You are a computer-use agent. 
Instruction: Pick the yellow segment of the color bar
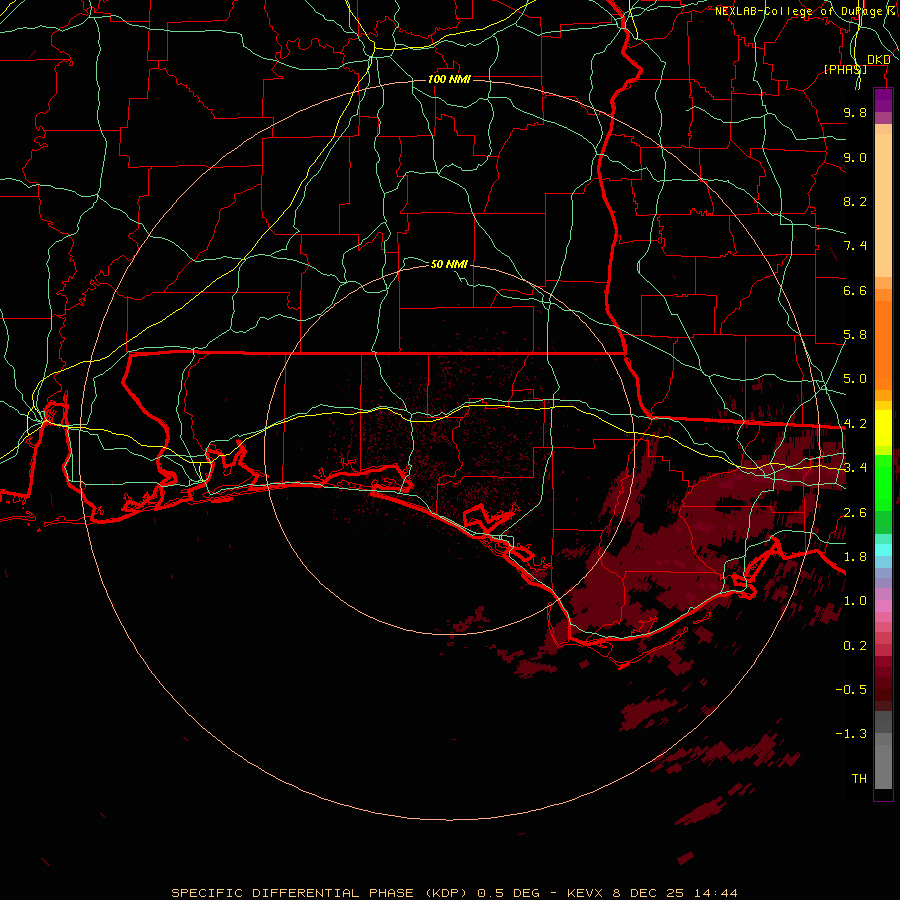pos(883,428)
